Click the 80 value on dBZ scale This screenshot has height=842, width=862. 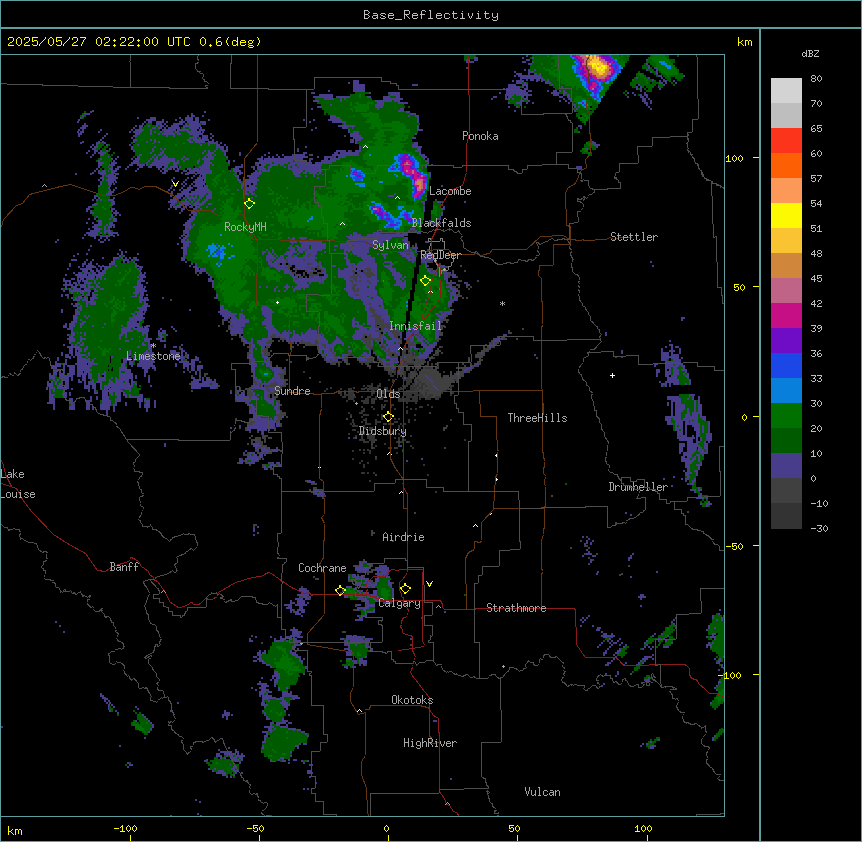pyautogui.click(x=816, y=79)
